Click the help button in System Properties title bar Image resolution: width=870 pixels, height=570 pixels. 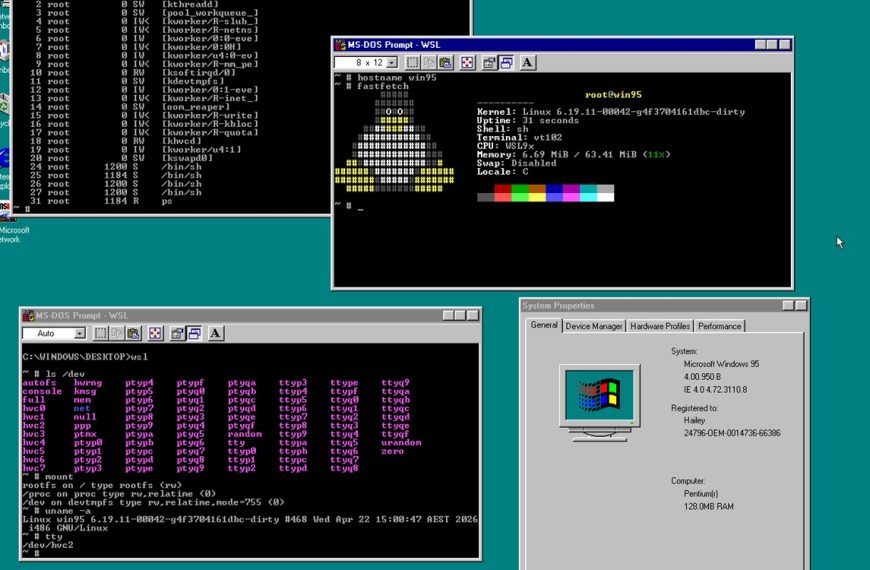click(788, 306)
